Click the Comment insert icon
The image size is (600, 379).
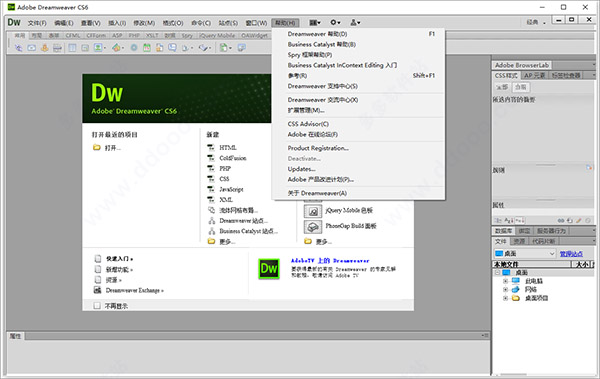pyautogui.click(x=172, y=48)
